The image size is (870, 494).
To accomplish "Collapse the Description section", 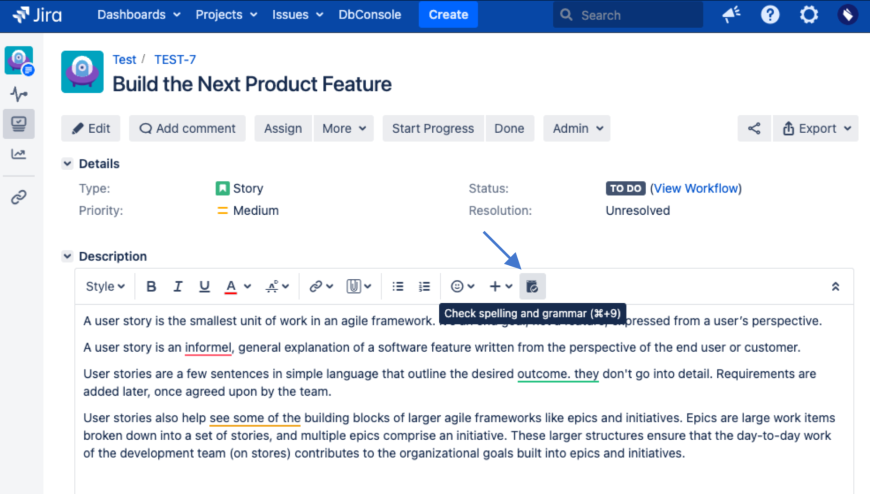I will (x=67, y=256).
